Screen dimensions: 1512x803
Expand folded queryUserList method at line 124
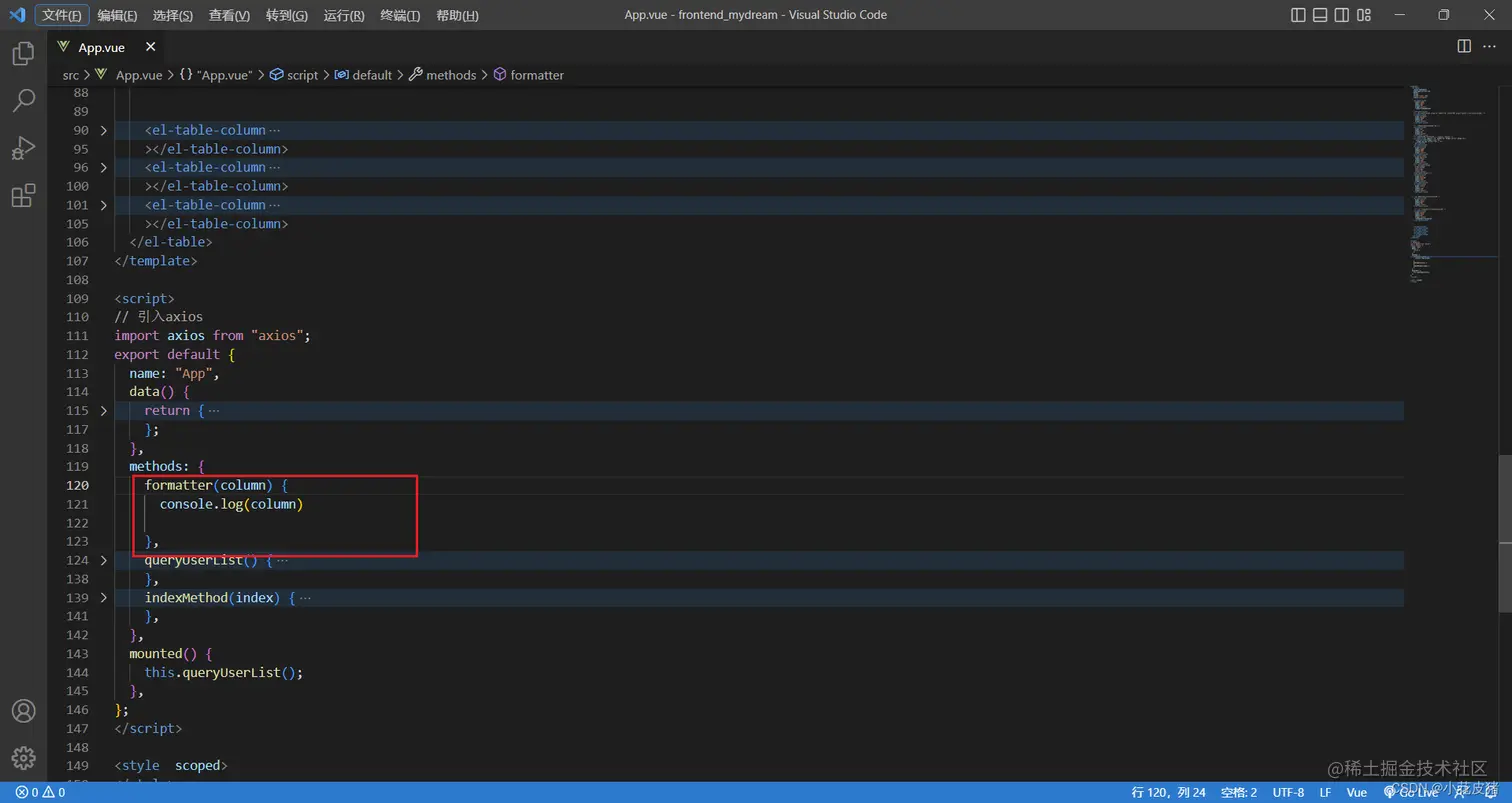coord(104,560)
